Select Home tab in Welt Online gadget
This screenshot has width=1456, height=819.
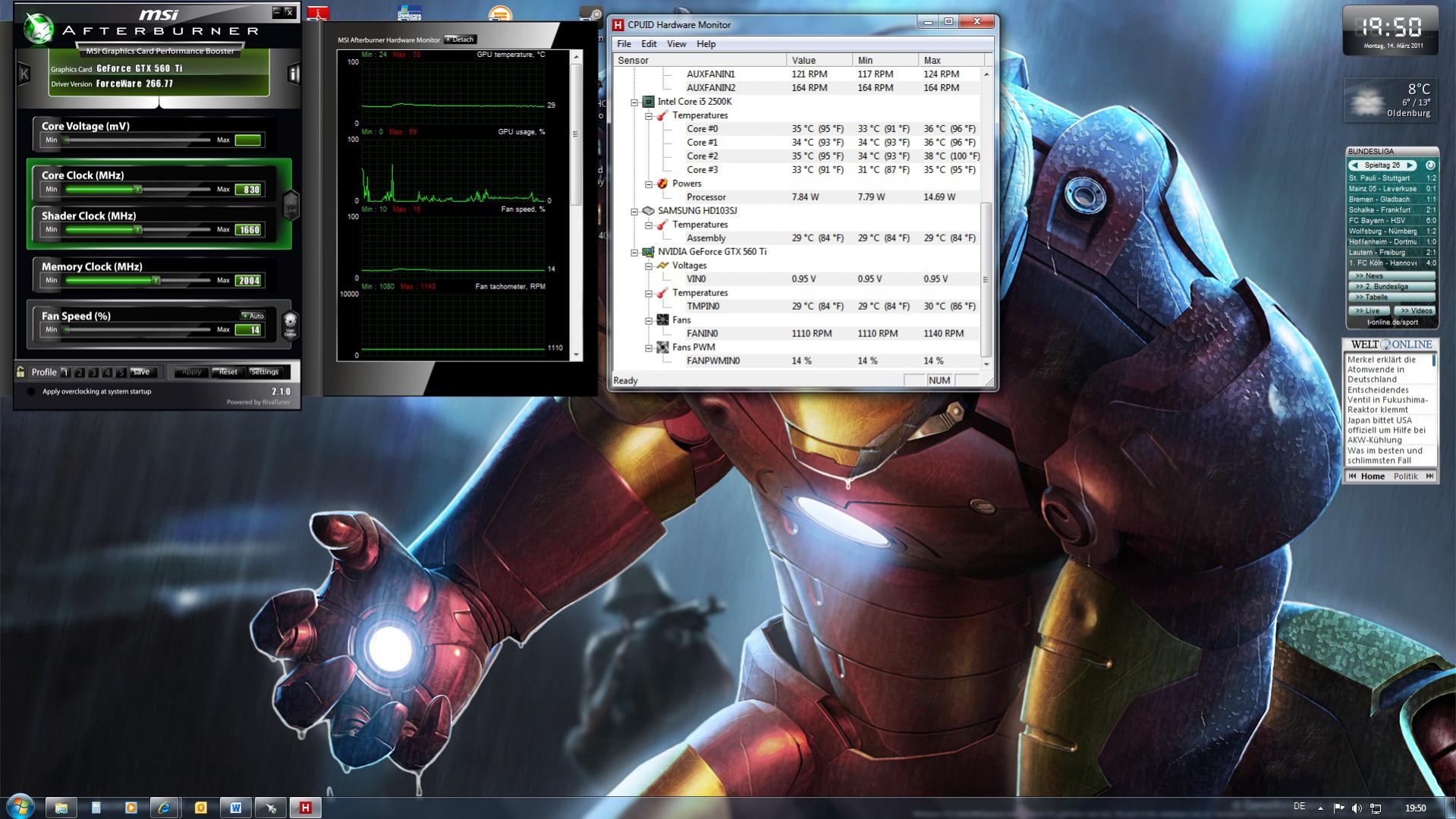click(1373, 477)
